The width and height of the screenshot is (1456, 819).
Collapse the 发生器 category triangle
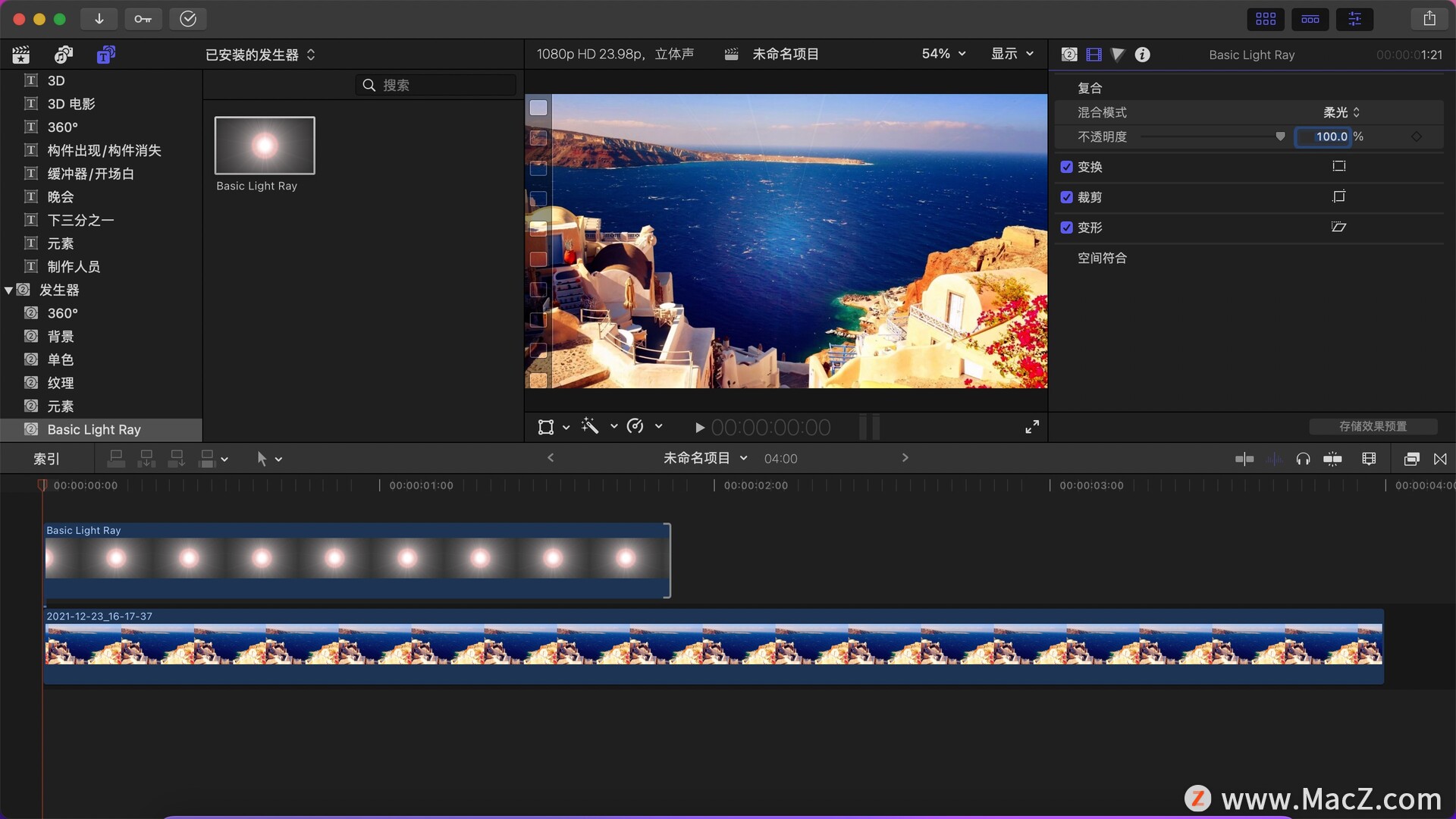[x=8, y=290]
